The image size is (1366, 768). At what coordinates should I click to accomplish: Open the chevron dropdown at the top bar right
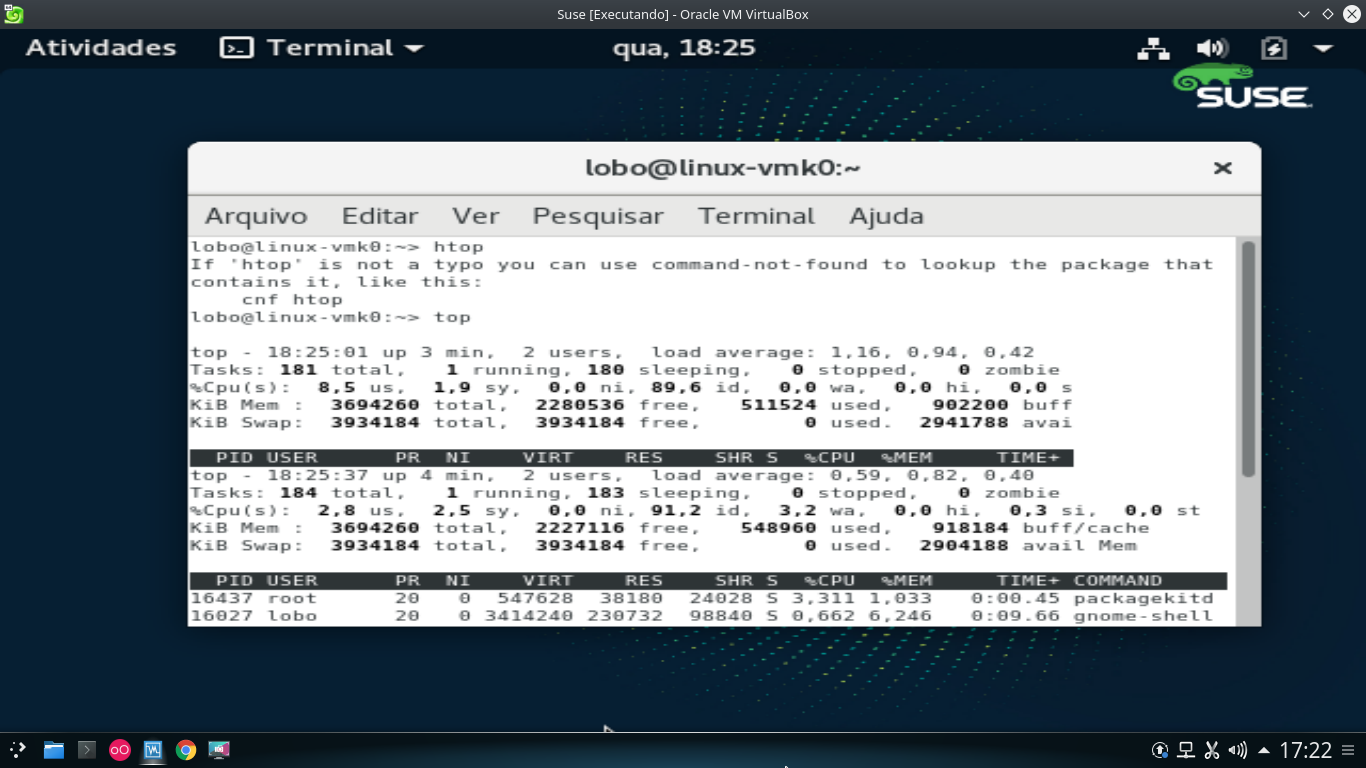(x=1324, y=47)
